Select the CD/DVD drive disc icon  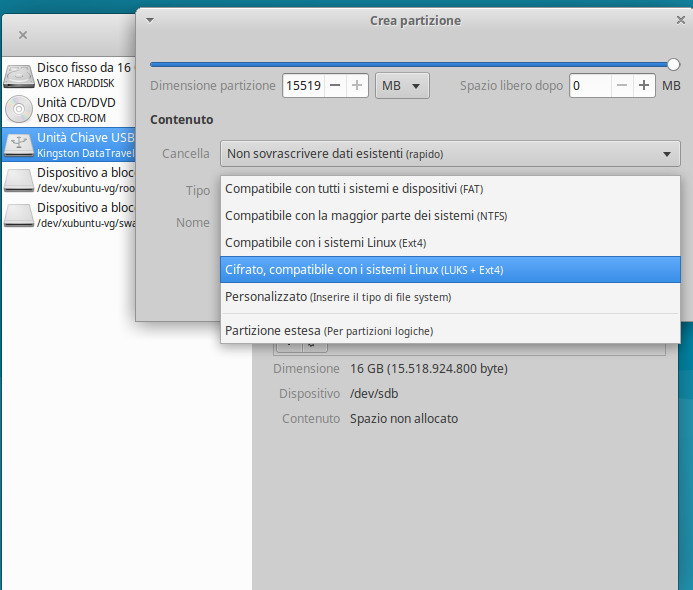[19, 109]
